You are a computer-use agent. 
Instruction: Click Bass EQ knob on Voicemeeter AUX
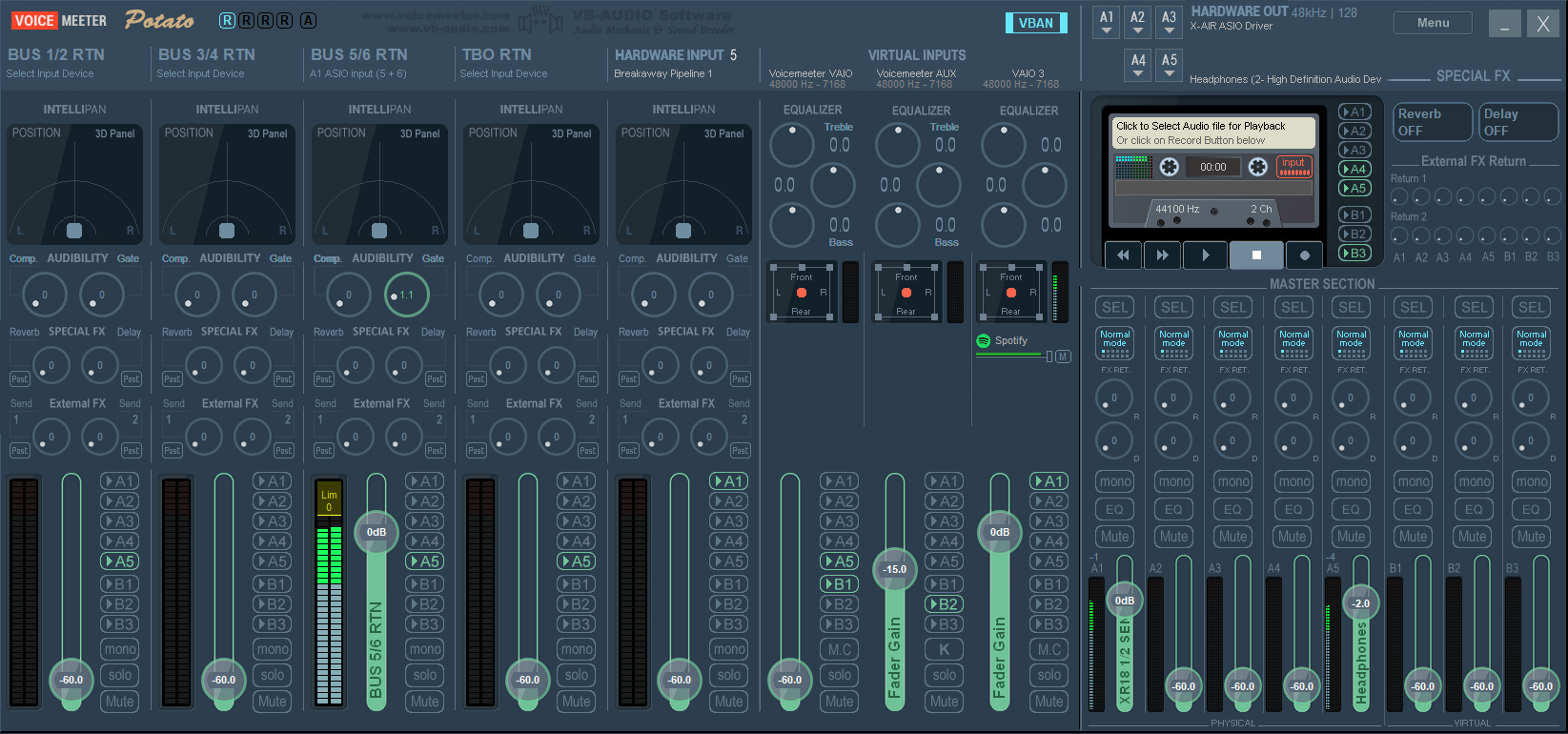tap(897, 225)
